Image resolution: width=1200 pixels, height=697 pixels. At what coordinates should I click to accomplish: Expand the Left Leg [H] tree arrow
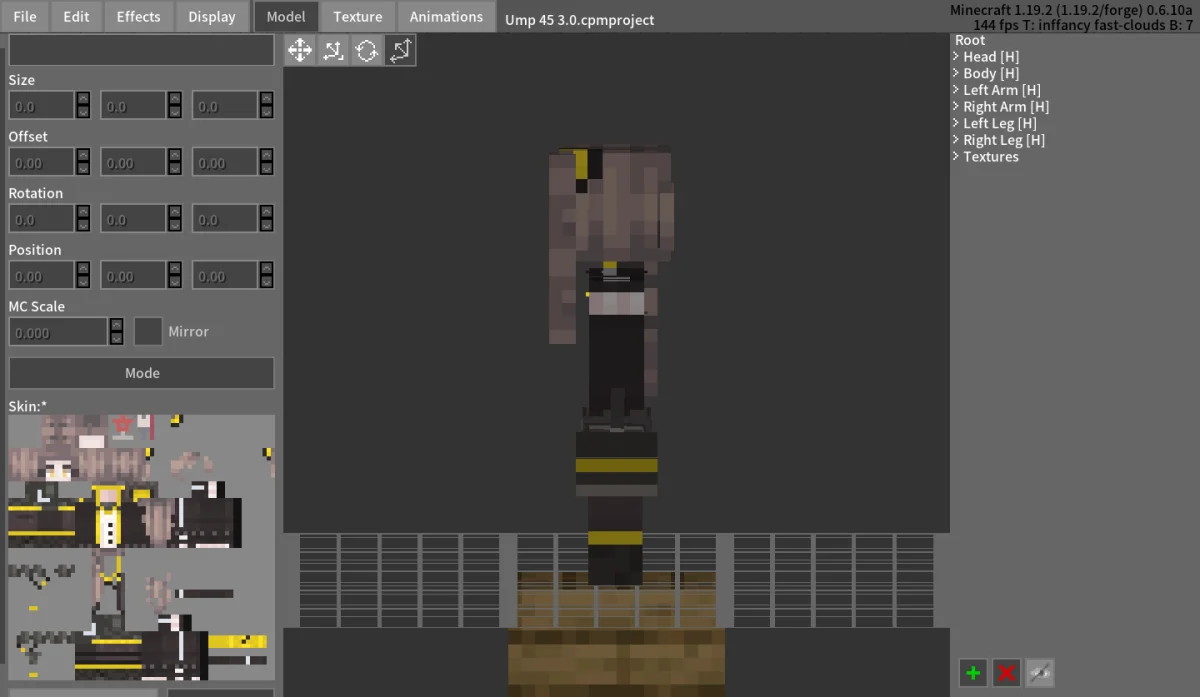(957, 123)
